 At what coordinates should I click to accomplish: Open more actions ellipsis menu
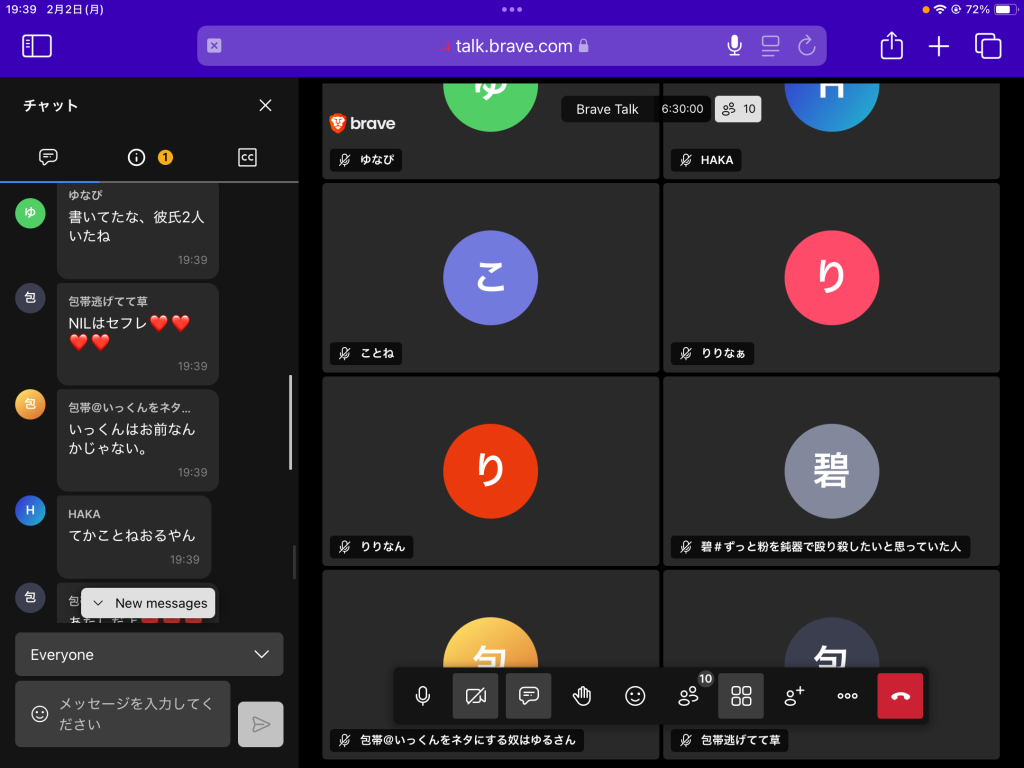(x=848, y=696)
